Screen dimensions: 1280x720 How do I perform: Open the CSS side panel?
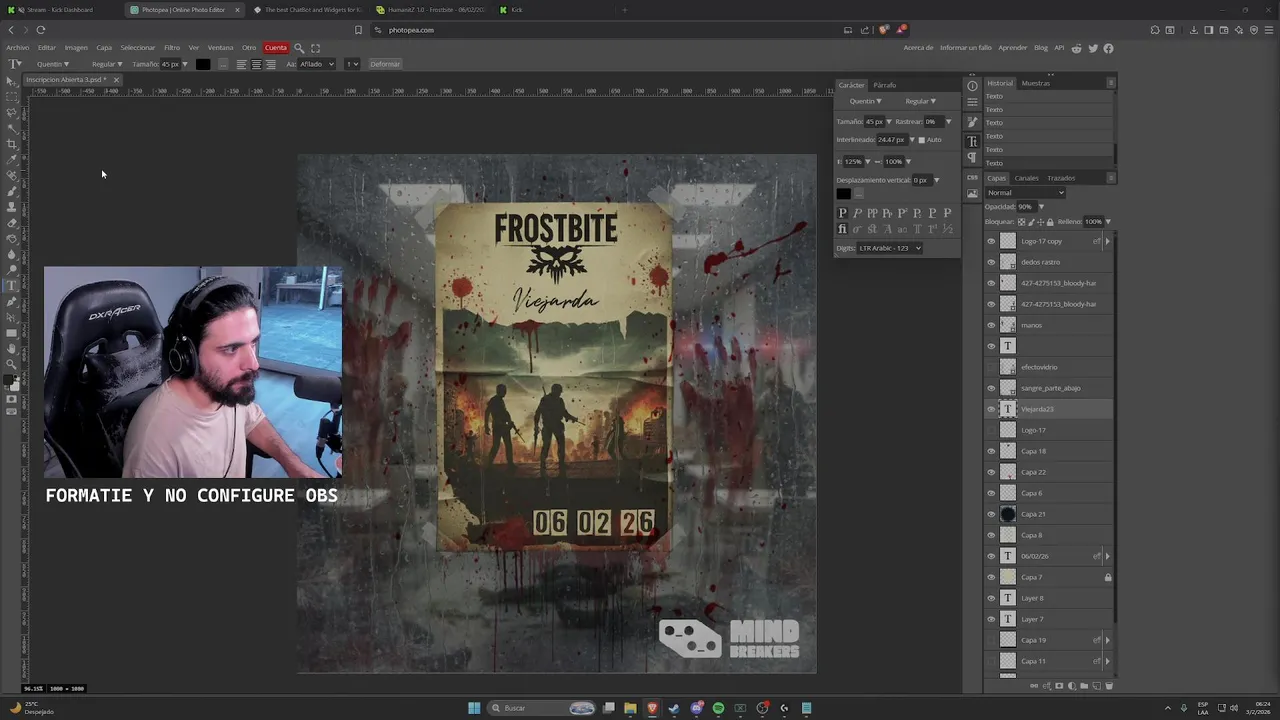(972, 177)
